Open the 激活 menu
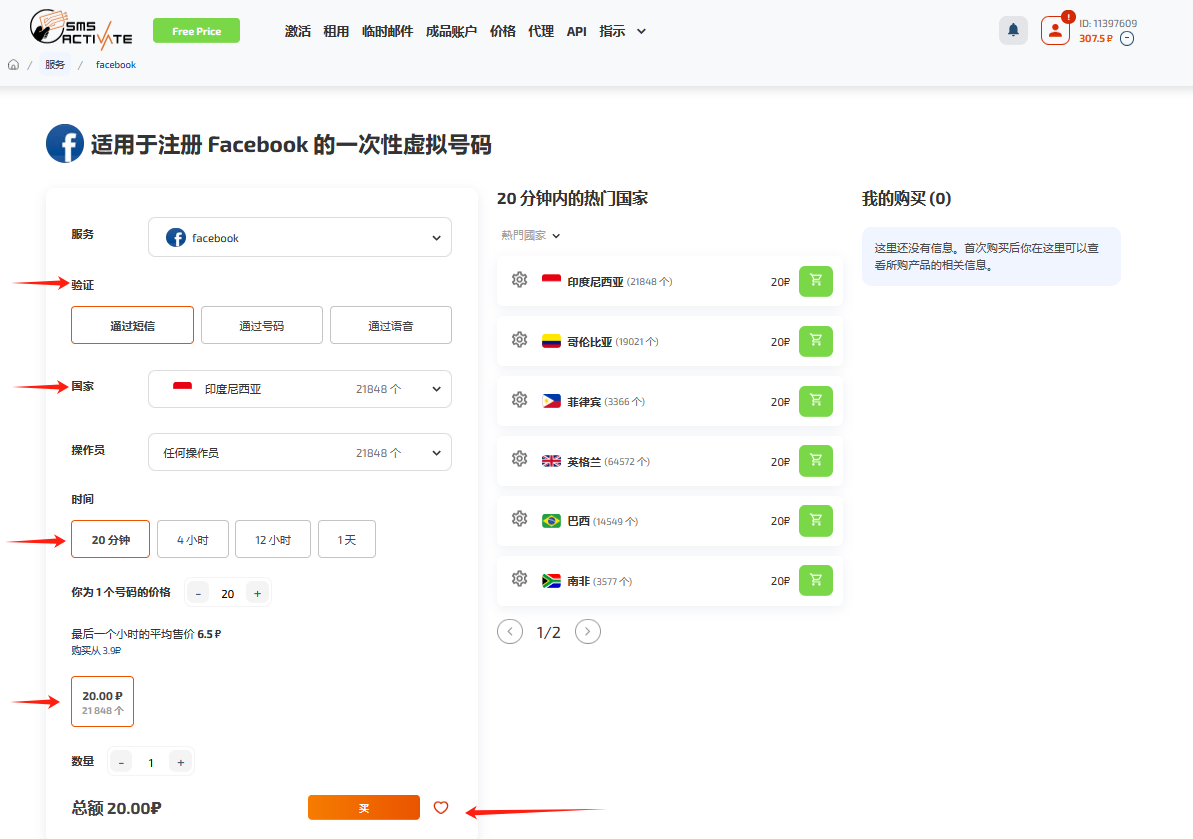 pyautogui.click(x=297, y=31)
